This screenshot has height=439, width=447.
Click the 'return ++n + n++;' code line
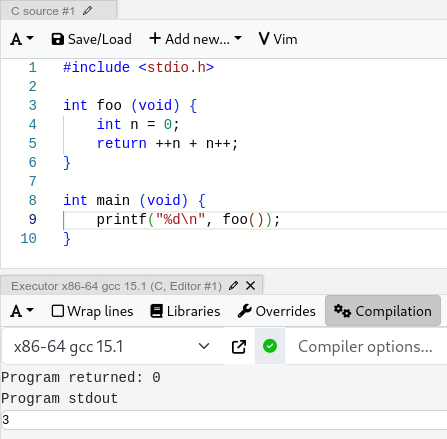[167, 144]
